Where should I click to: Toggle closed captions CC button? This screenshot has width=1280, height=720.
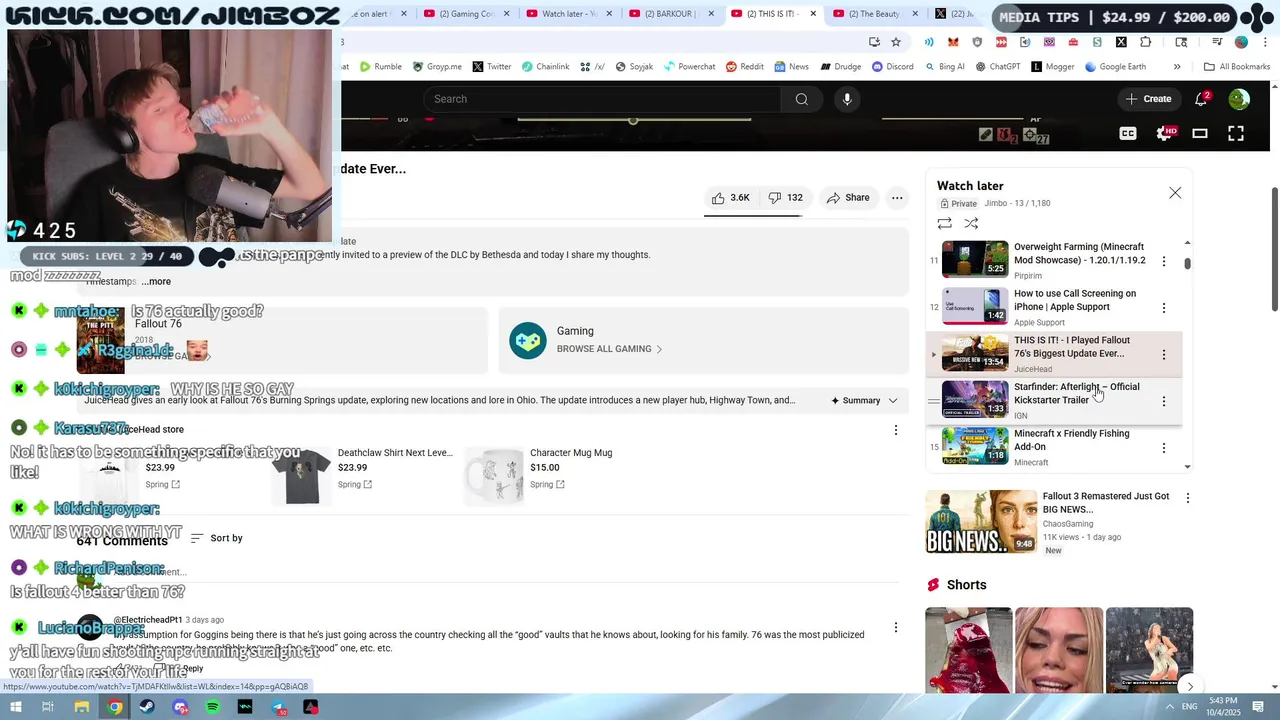tap(1128, 133)
